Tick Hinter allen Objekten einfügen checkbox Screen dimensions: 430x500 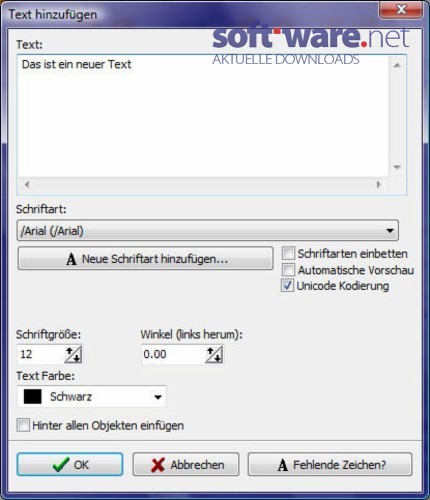(x=23, y=426)
